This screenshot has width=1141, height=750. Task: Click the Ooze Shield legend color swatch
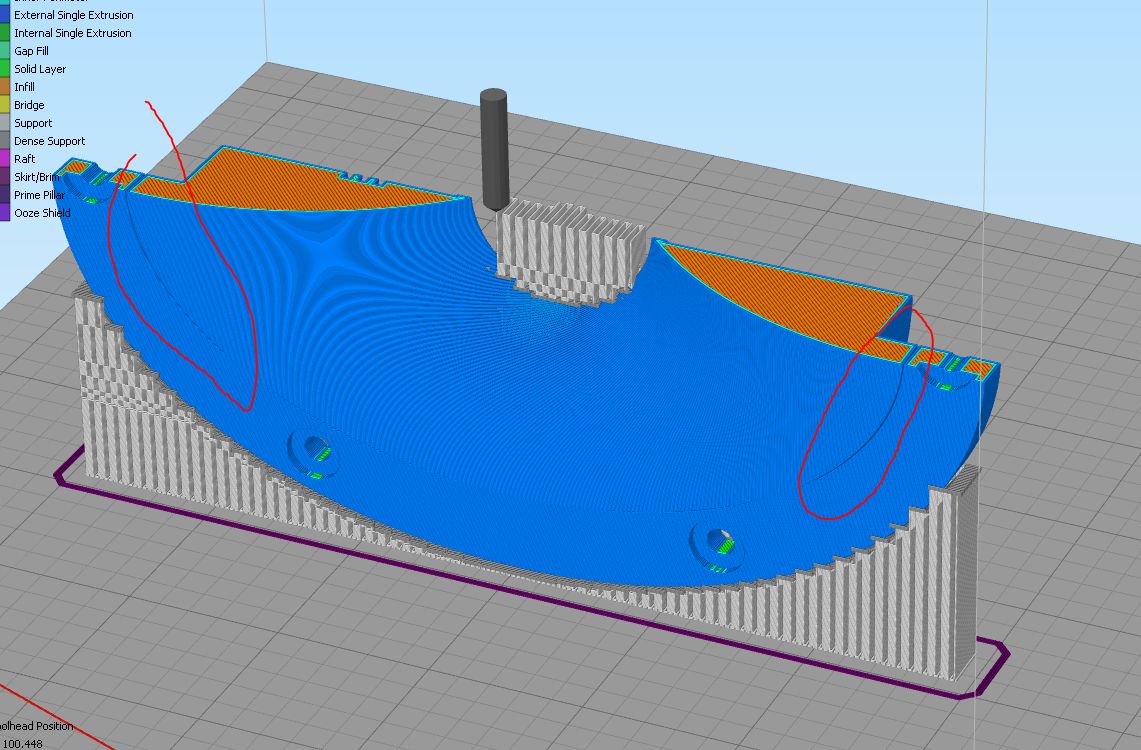pos(4,213)
